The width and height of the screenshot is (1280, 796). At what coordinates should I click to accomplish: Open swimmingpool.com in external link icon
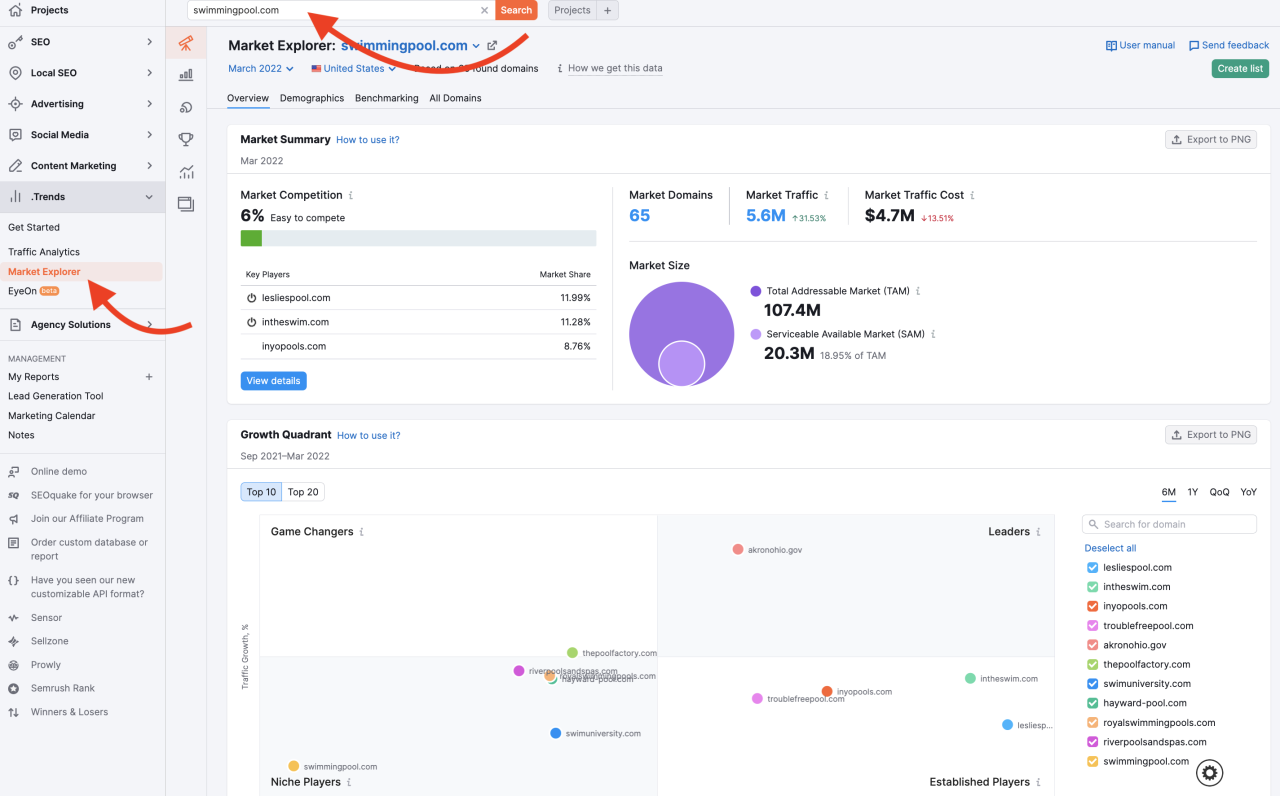(492, 46)
